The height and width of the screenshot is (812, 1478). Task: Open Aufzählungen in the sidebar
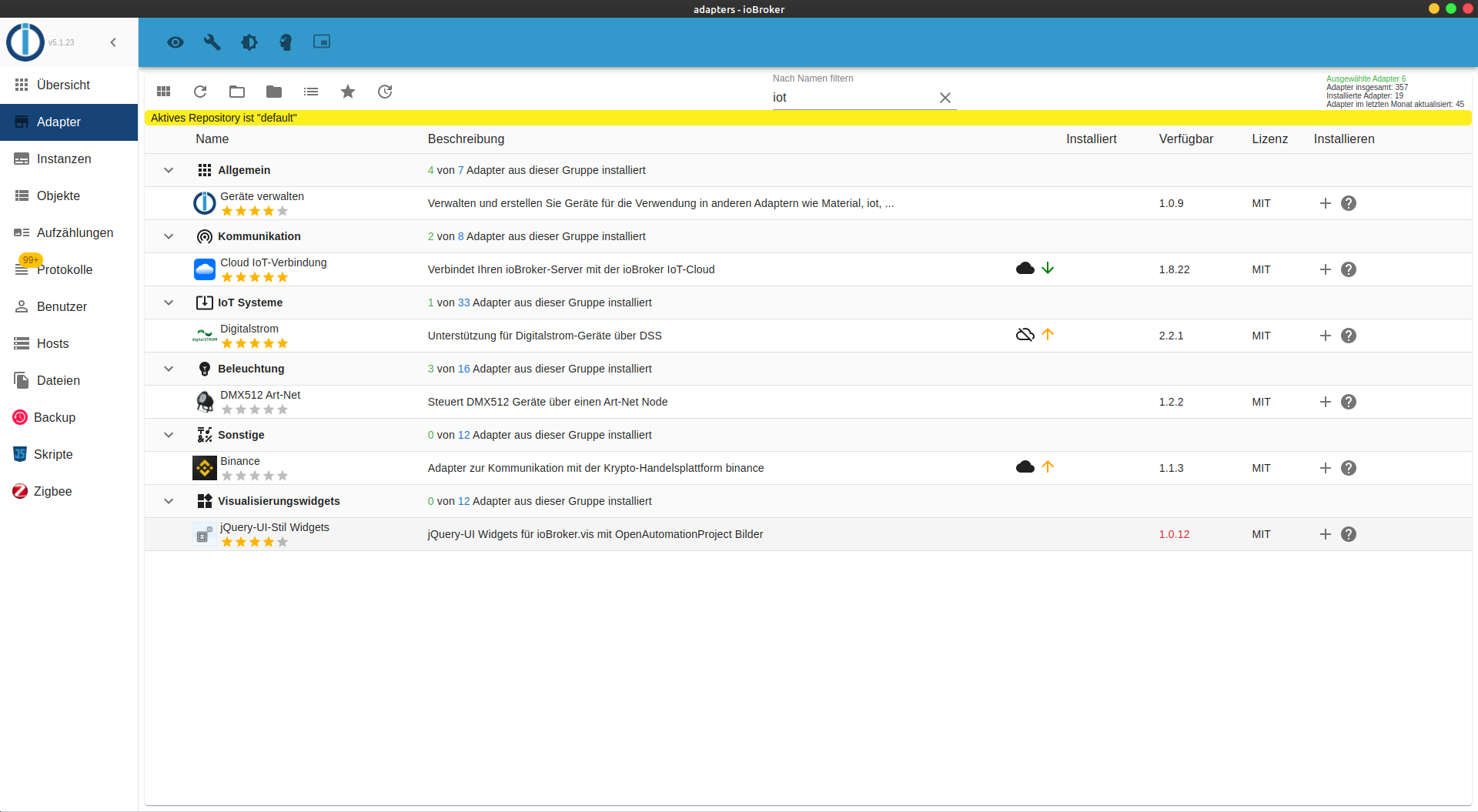[x=69, y=232]
